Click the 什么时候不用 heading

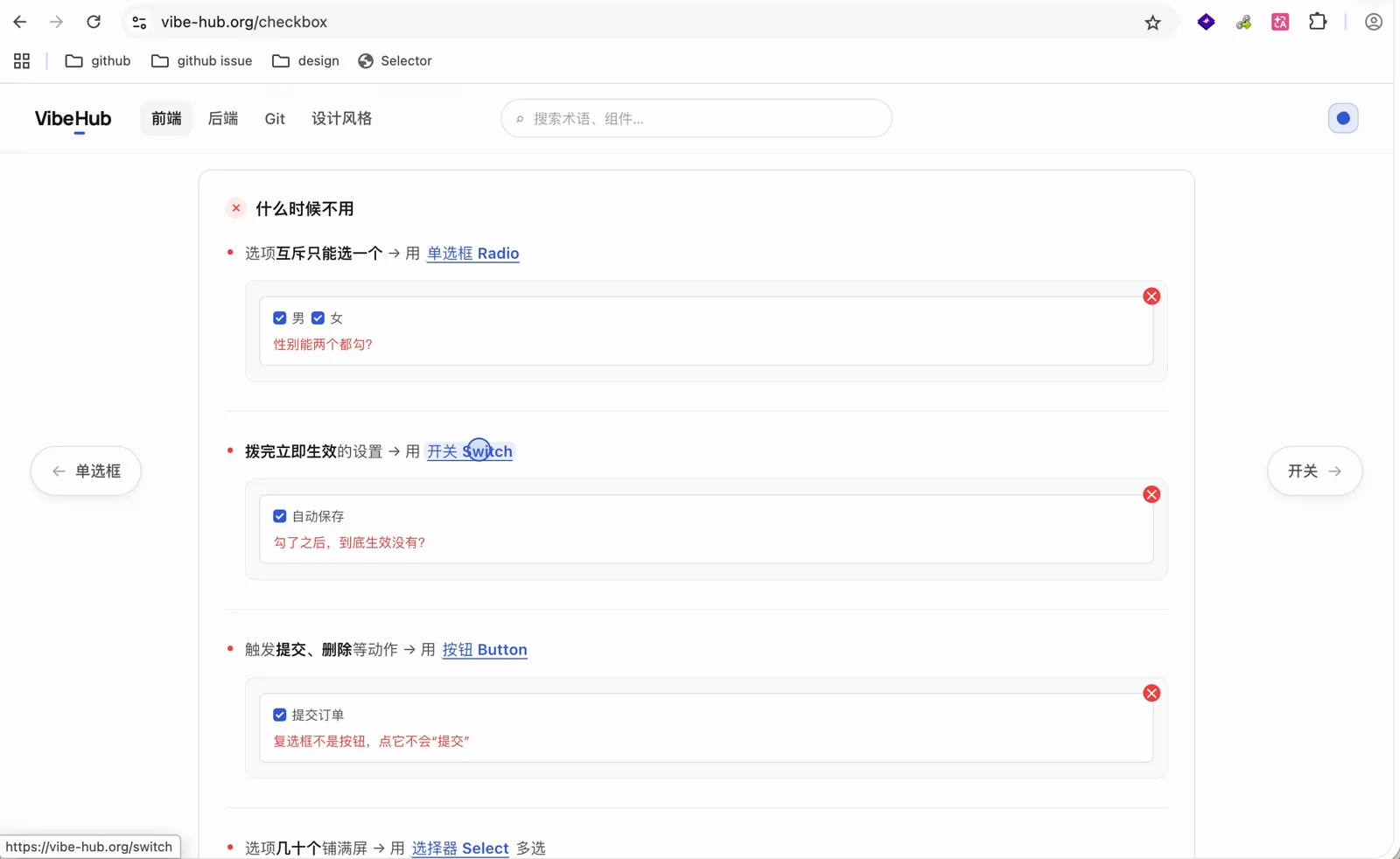click(304, 209)
